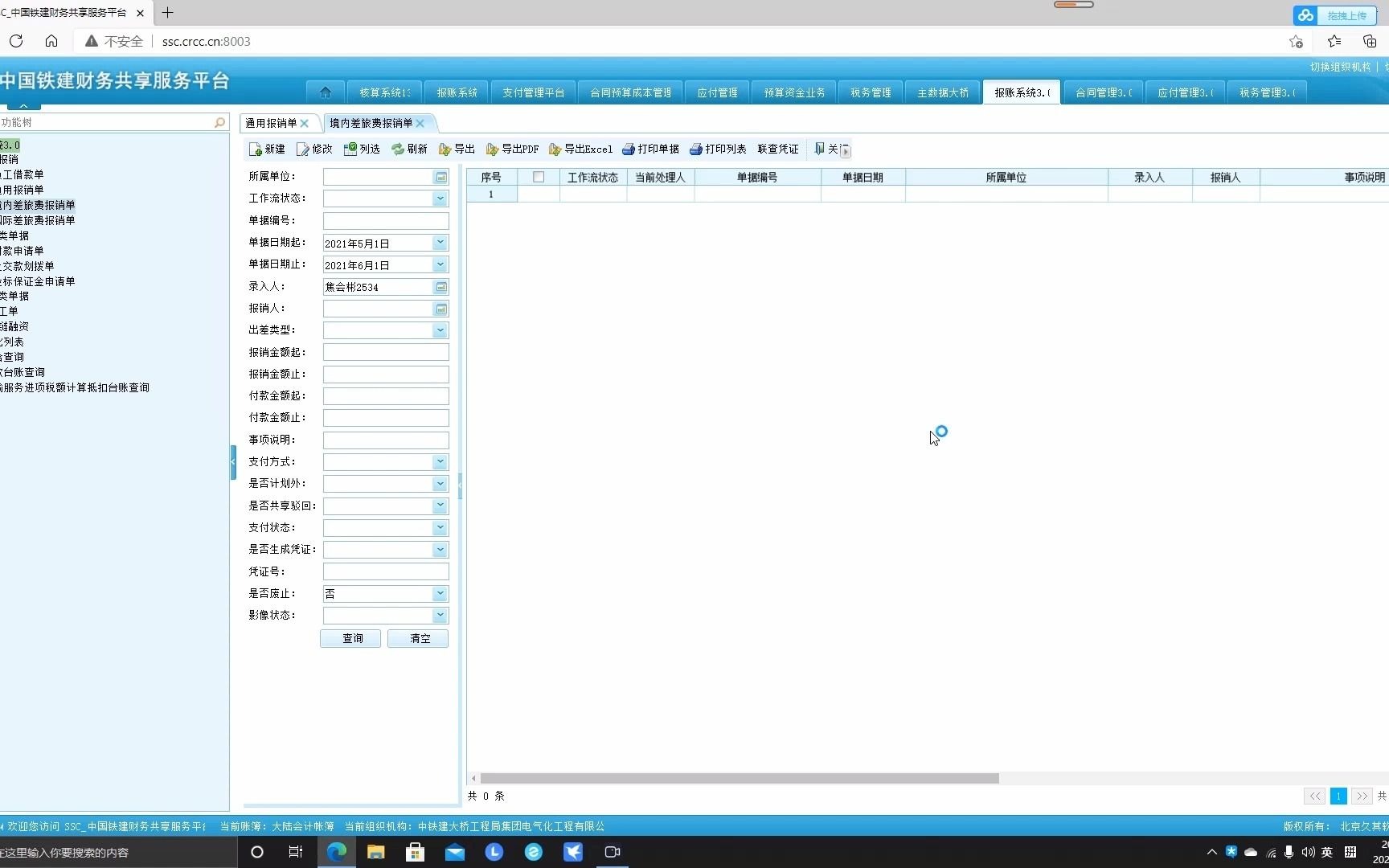
Task: Open the 报销人 lookup icon
Action: tap(441, 309)
